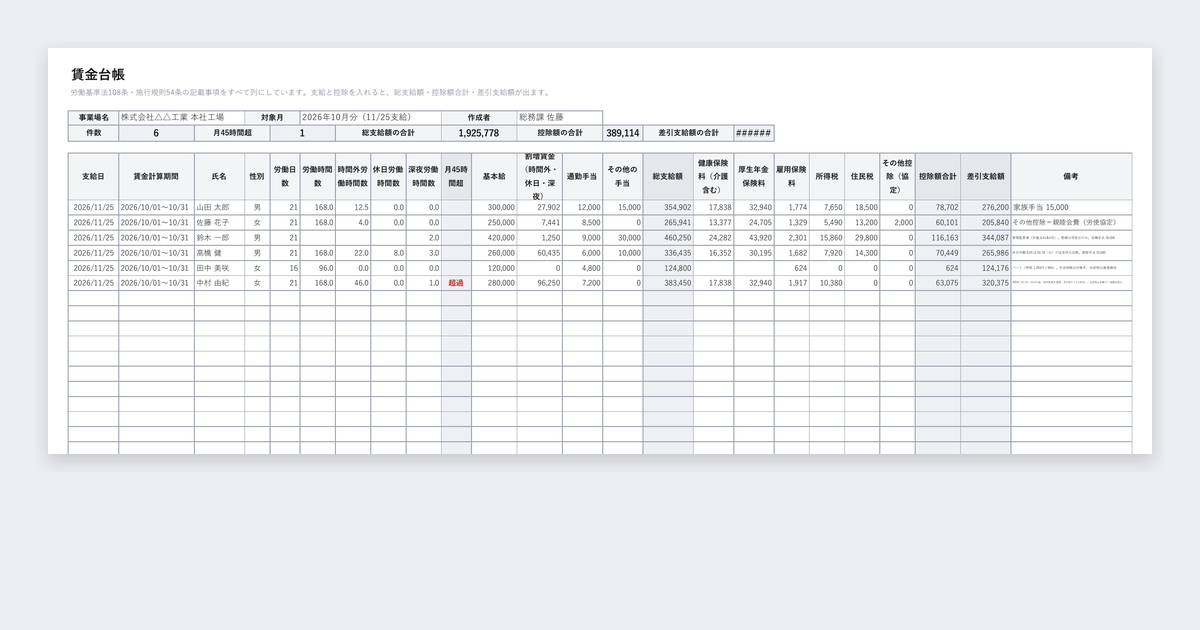Image resolution: width=1200 pixels, height=630 pixels.
Task: Click the 備考 column header
Action: [x=1071, y=176]
